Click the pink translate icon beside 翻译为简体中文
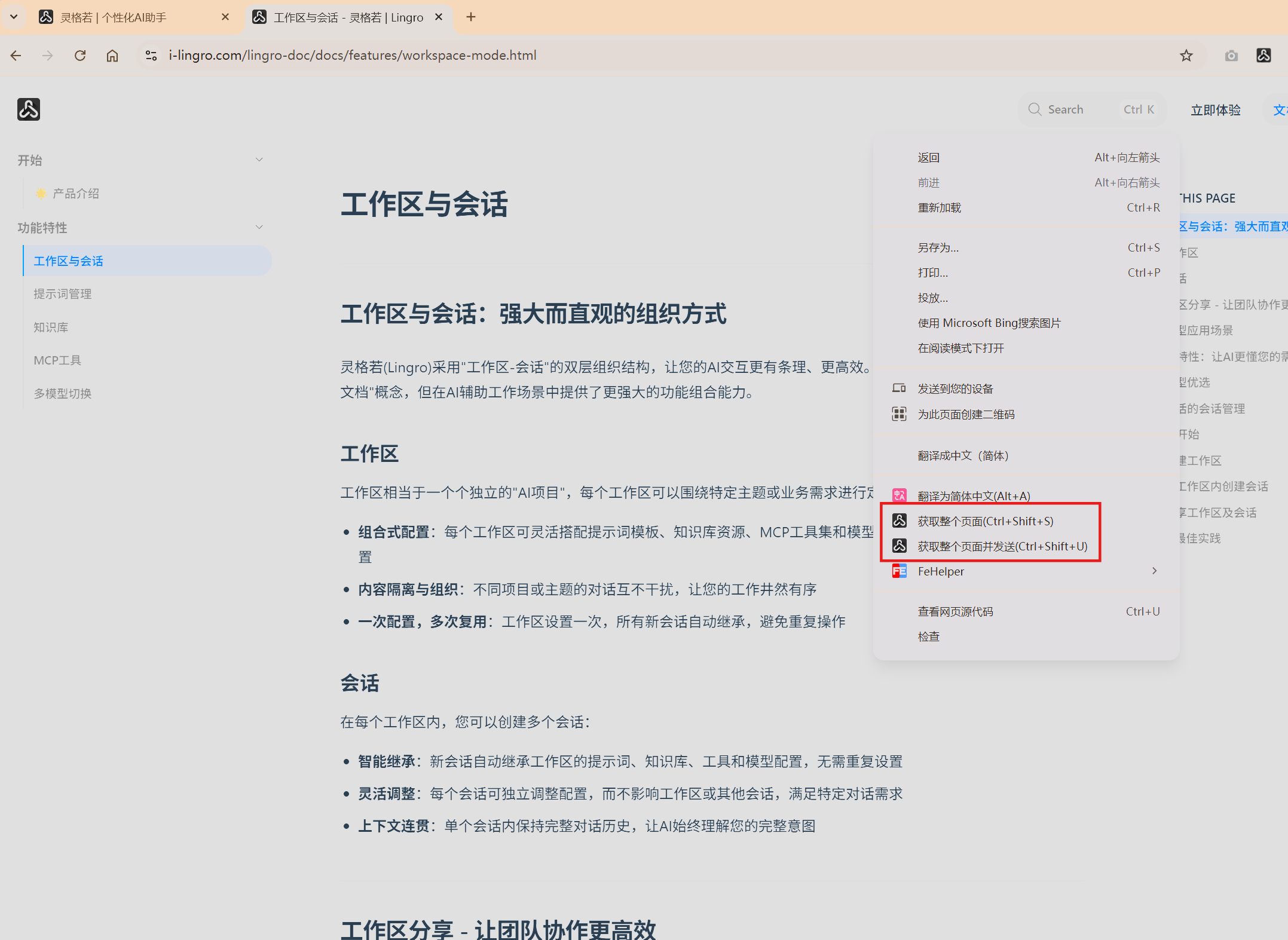 coord(900,495)
